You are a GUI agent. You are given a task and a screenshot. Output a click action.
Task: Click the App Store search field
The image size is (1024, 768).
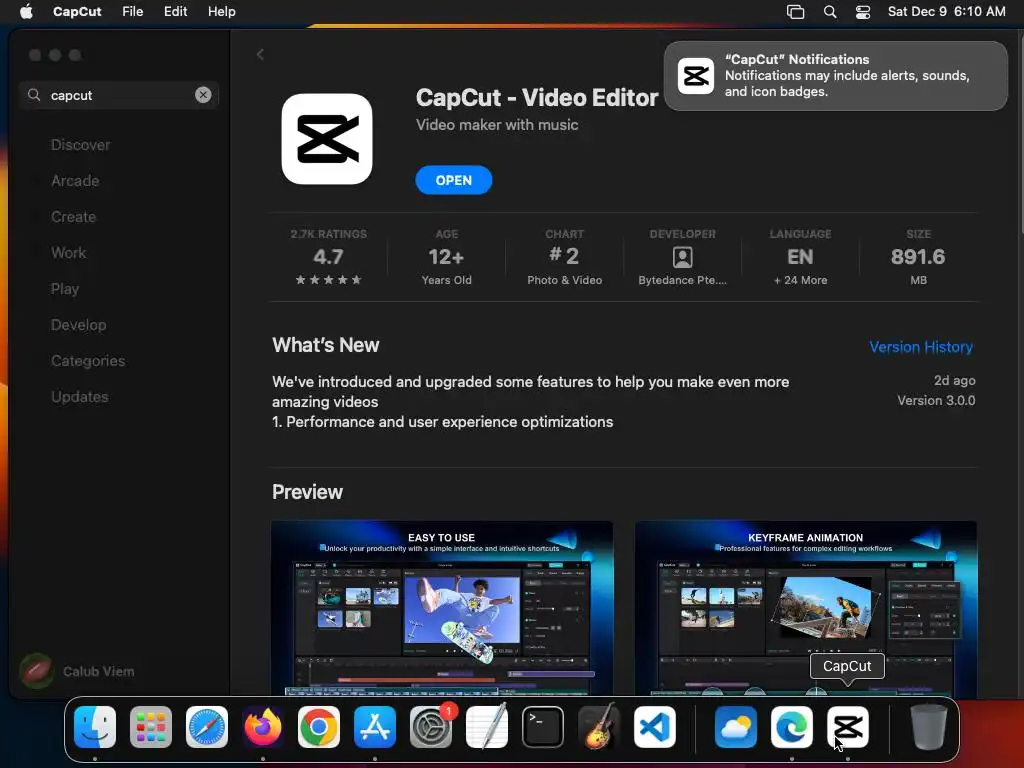tap(119, 95)
